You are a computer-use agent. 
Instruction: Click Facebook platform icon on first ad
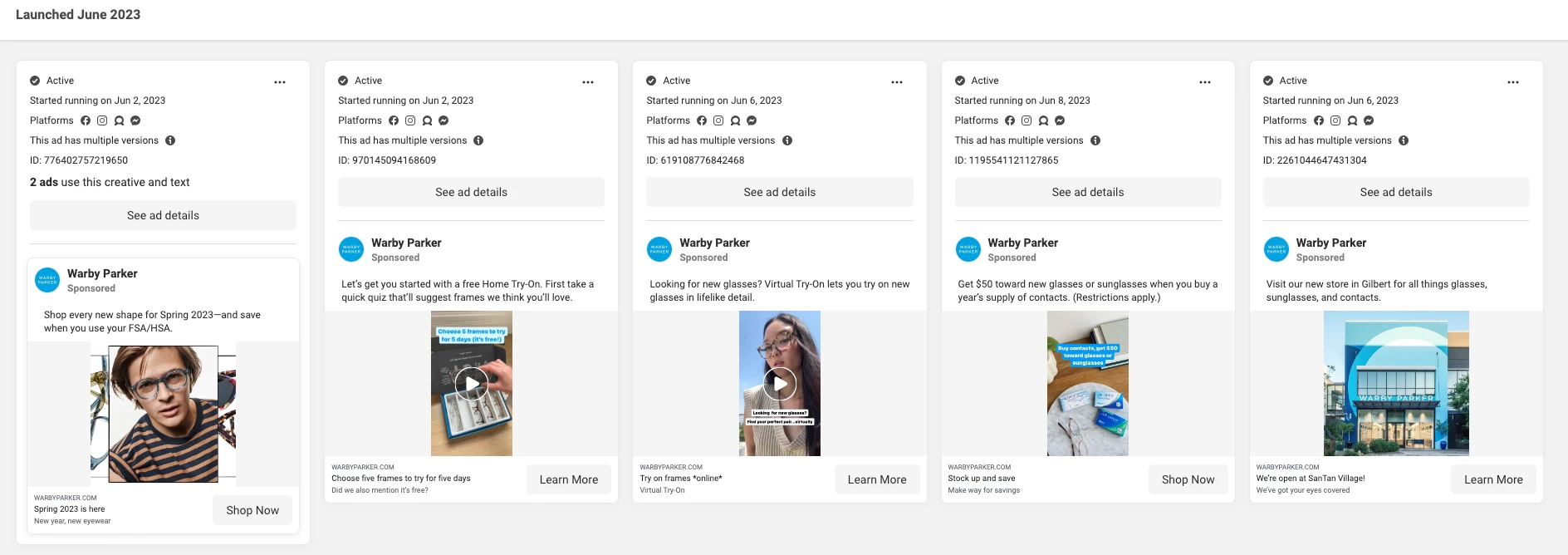click(86, 120)
